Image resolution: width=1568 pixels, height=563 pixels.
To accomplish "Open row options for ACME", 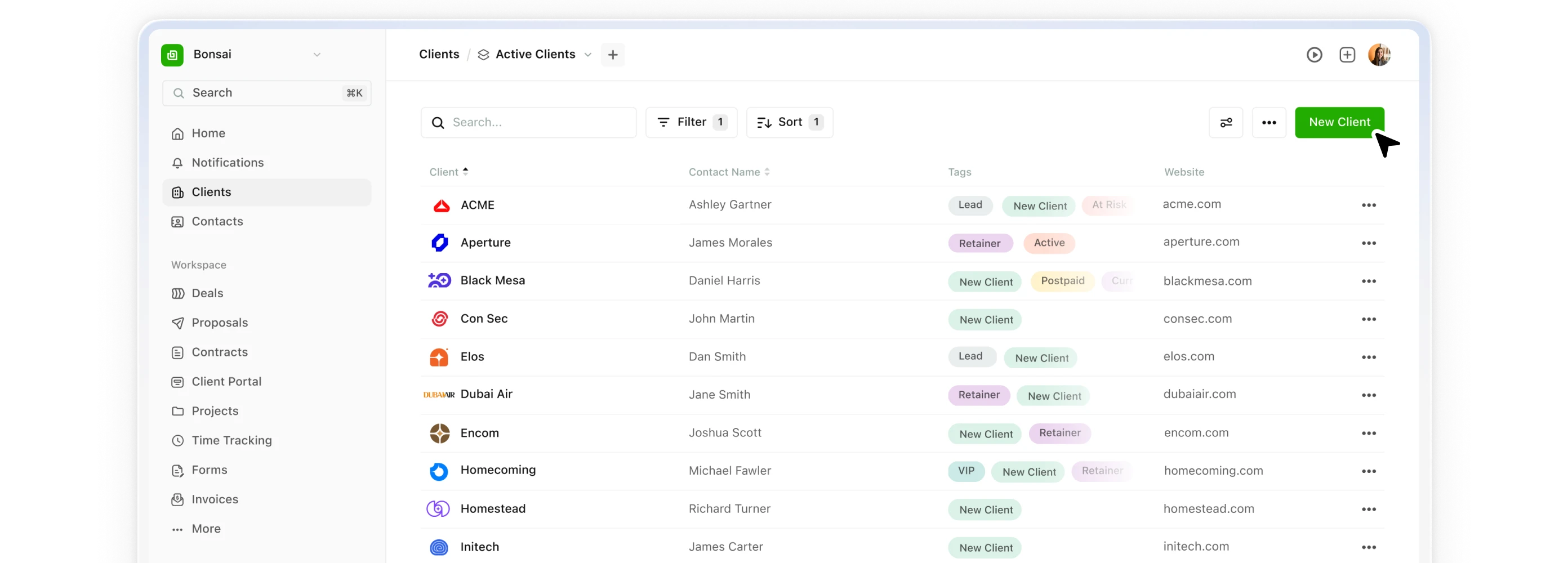I will 1369,205.
